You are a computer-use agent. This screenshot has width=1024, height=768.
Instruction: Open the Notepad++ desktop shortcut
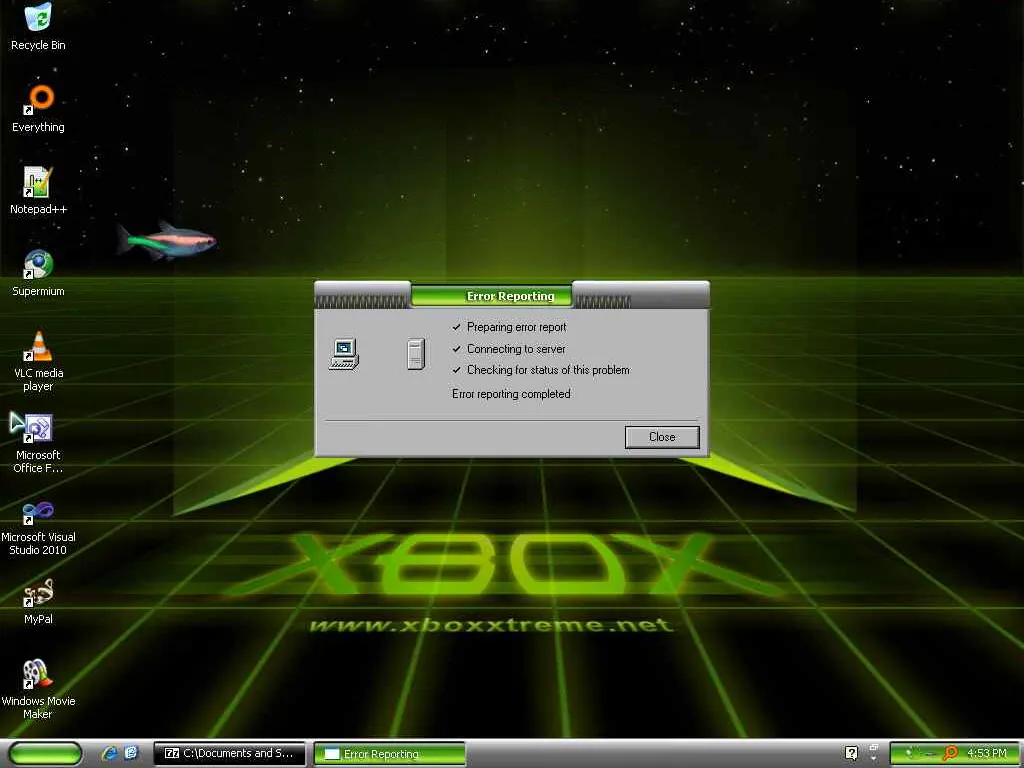coord(38,191)
